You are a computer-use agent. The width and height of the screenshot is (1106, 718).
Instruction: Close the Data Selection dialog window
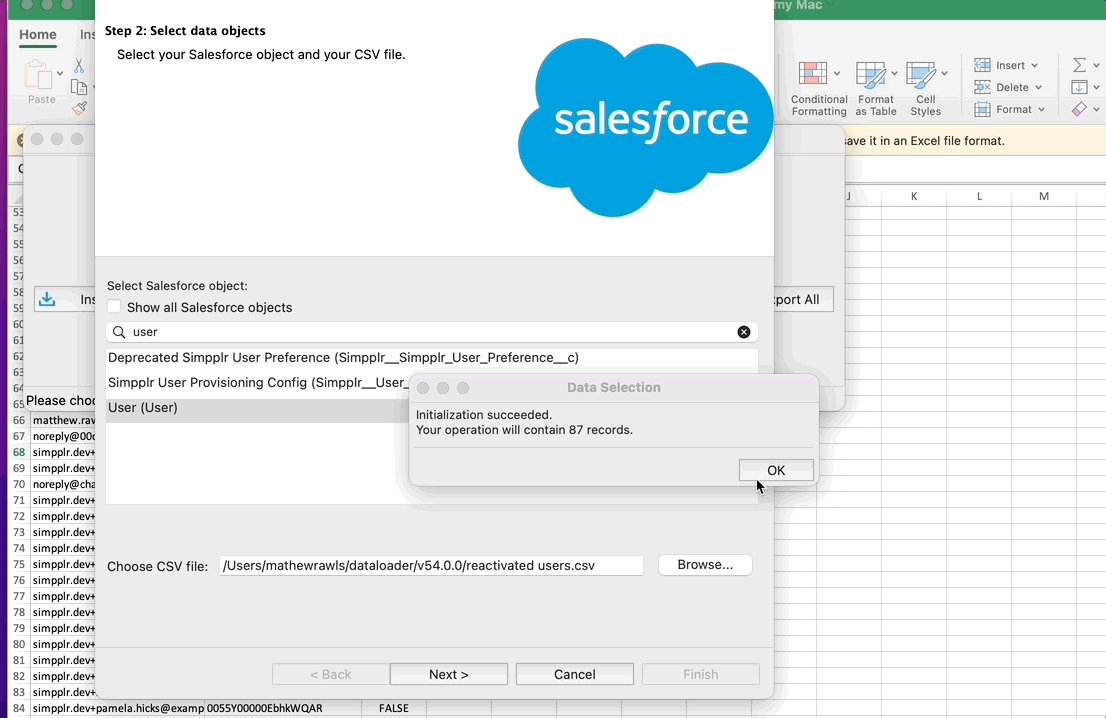tap(423, 388)
